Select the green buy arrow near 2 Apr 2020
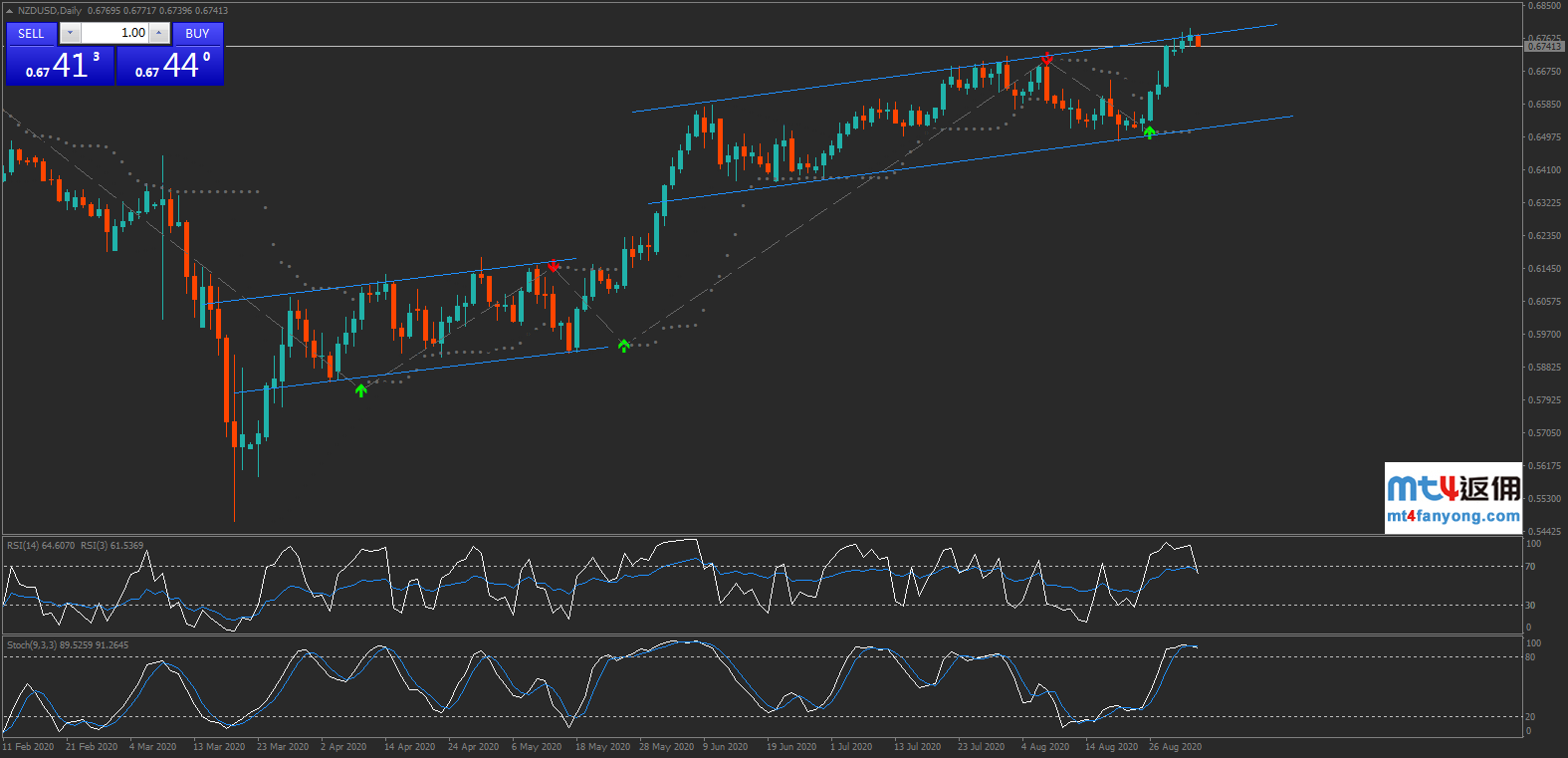This screenshot has height=758, width=1568. tap(360, 390)
